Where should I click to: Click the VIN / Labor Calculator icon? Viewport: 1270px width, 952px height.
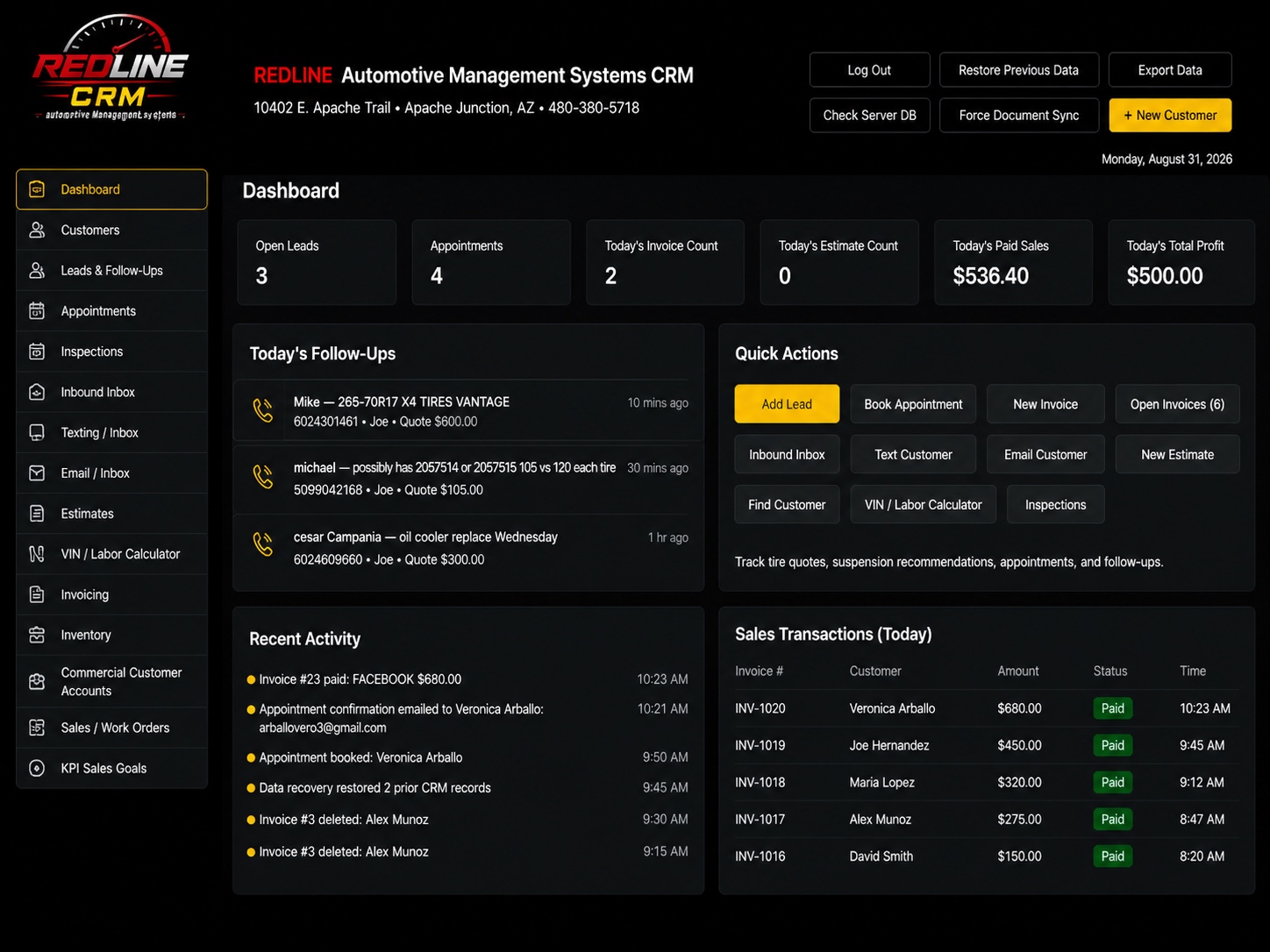[x=37, y=554]
